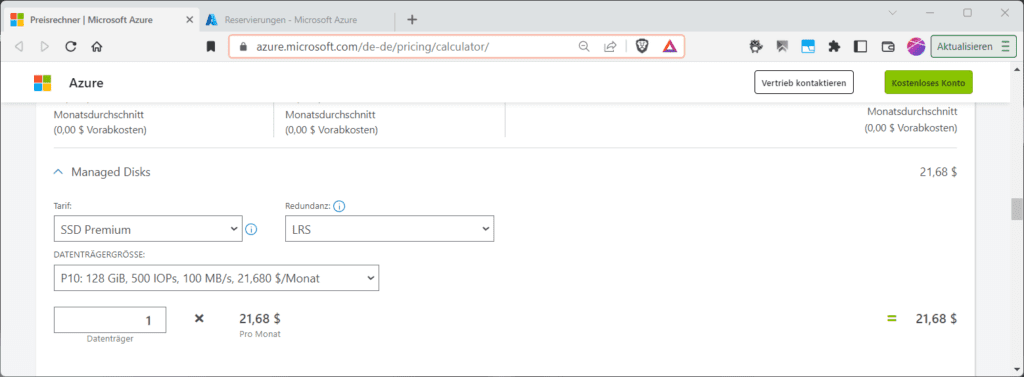This screenshot has height=377, width=1024.
Task: Share this page via share icon
Action: [x=610, y=46]
